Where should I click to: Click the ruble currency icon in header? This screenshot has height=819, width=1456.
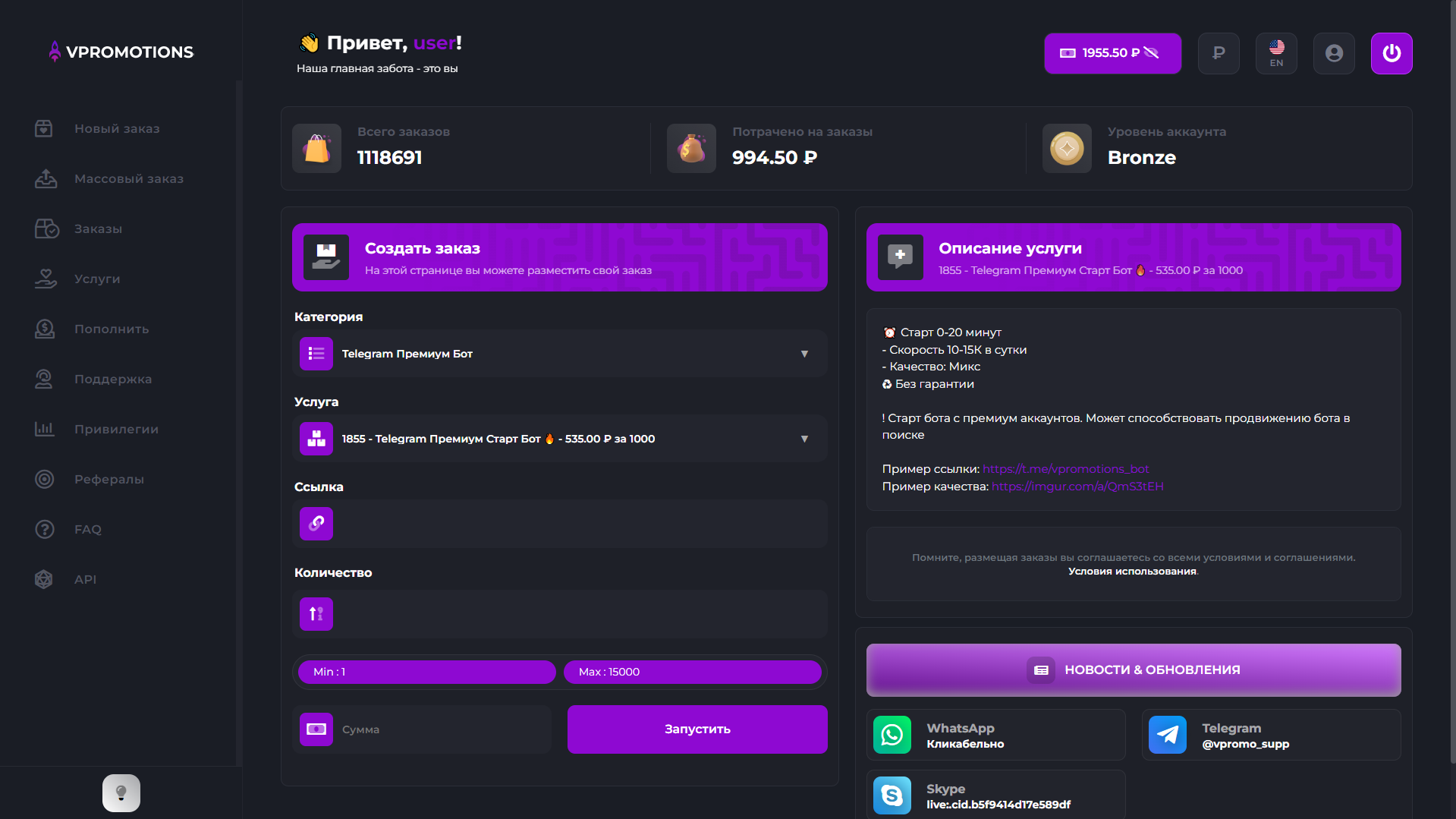pyautogui.click(x=1219, y=53)
